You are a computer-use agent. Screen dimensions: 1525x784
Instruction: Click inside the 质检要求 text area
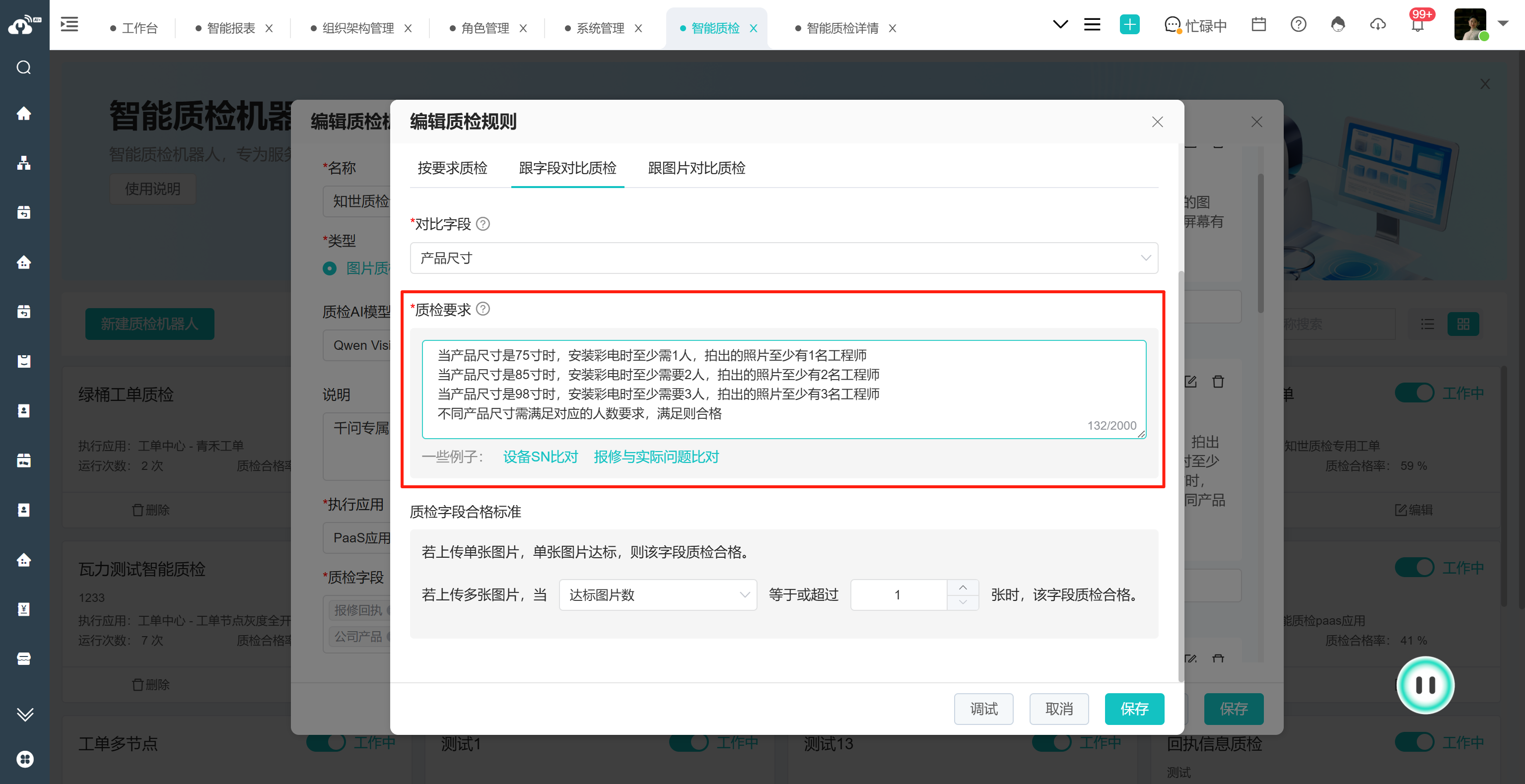[x=784, y=390]
